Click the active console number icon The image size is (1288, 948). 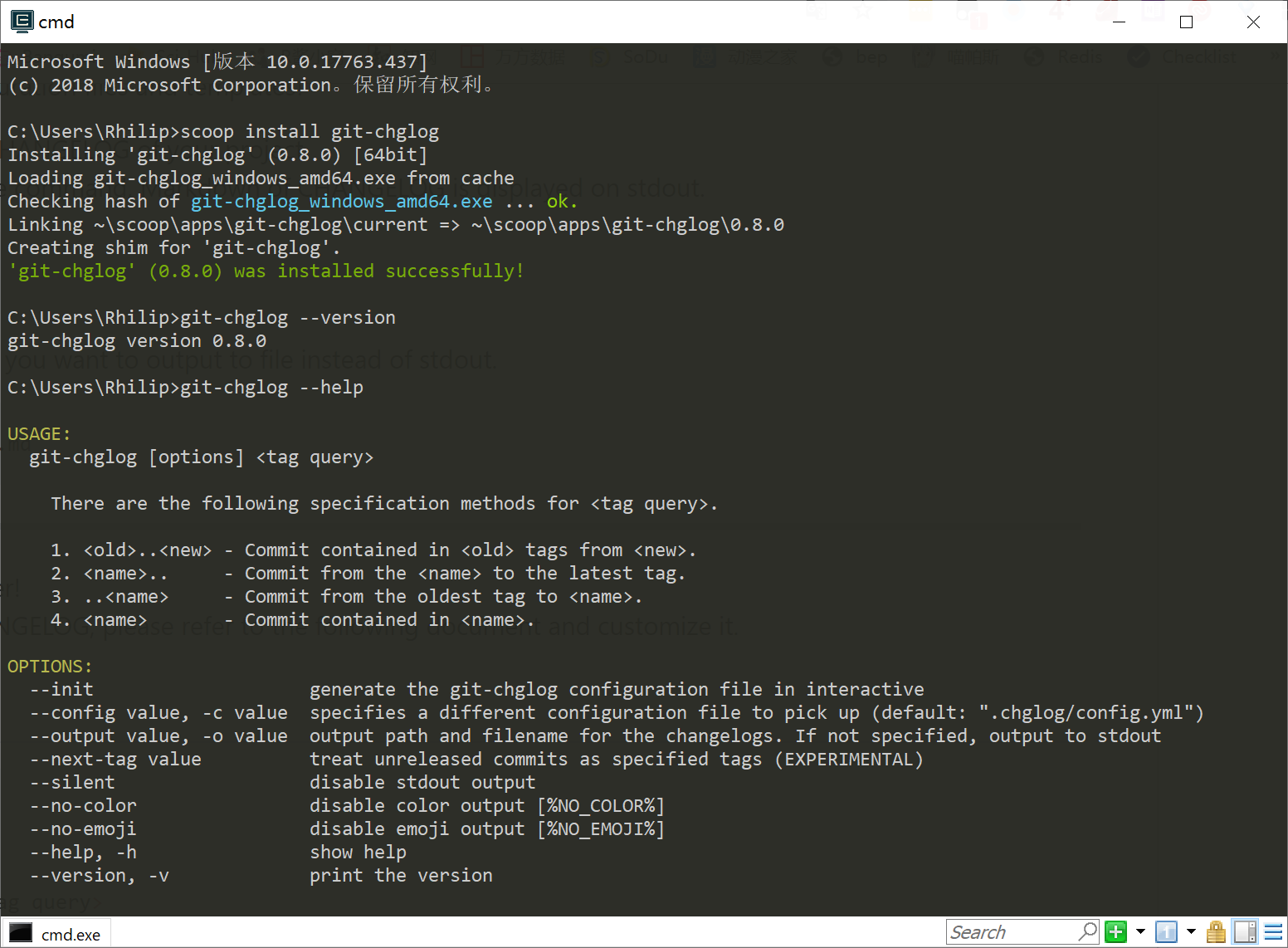[1166, 932]
